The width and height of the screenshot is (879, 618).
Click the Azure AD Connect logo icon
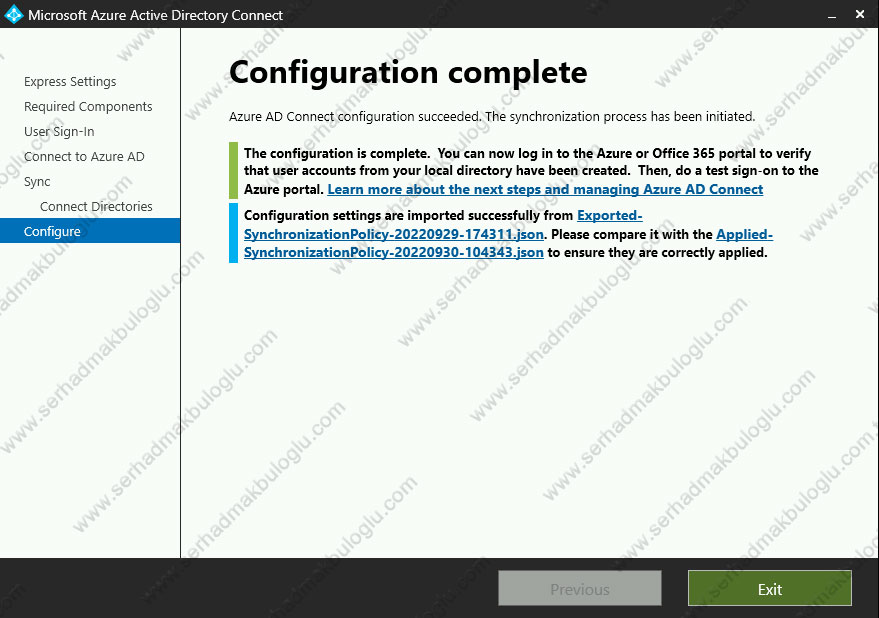pos(13,15)
